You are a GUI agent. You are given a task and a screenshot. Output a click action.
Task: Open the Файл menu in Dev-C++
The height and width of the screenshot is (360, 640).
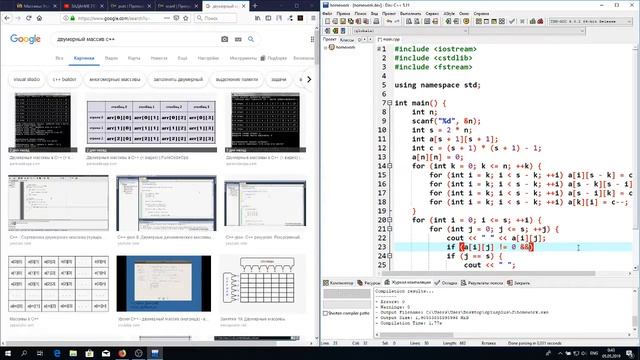coord(327,13)
